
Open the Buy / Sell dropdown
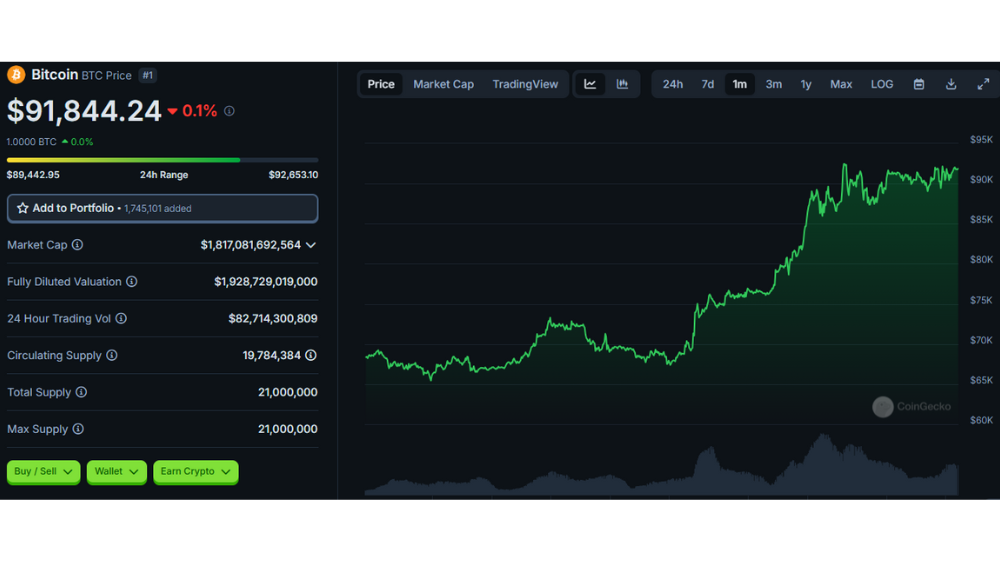[43, 472]
